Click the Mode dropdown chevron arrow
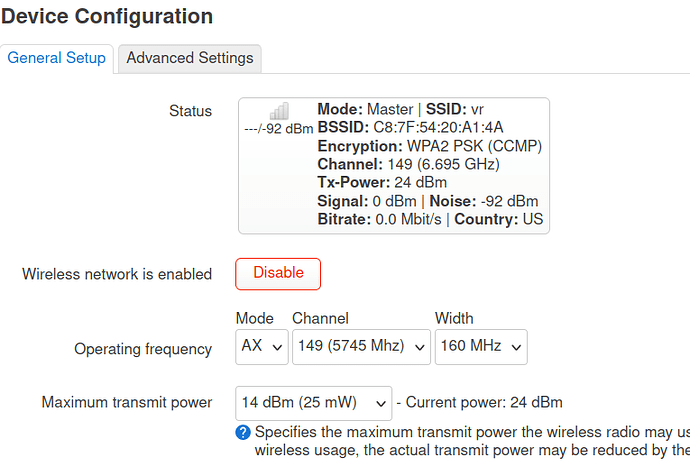Image resolution: width=690 pixels, height=476 pixels. click(x=277, y=348)
